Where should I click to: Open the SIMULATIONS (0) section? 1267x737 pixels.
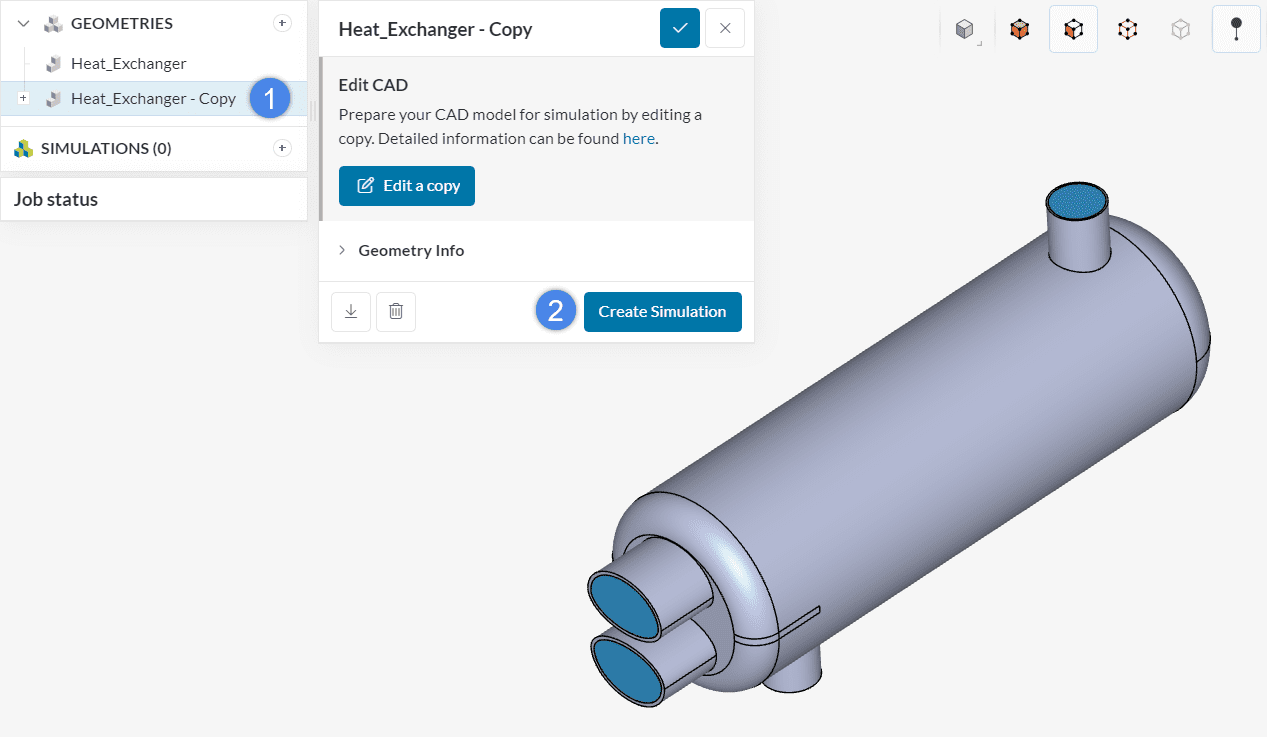(105, 148)
